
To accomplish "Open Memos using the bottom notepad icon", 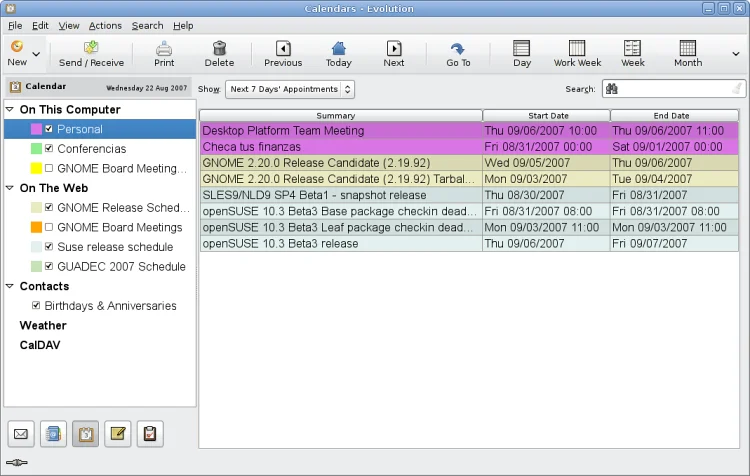I will [118, 434].
